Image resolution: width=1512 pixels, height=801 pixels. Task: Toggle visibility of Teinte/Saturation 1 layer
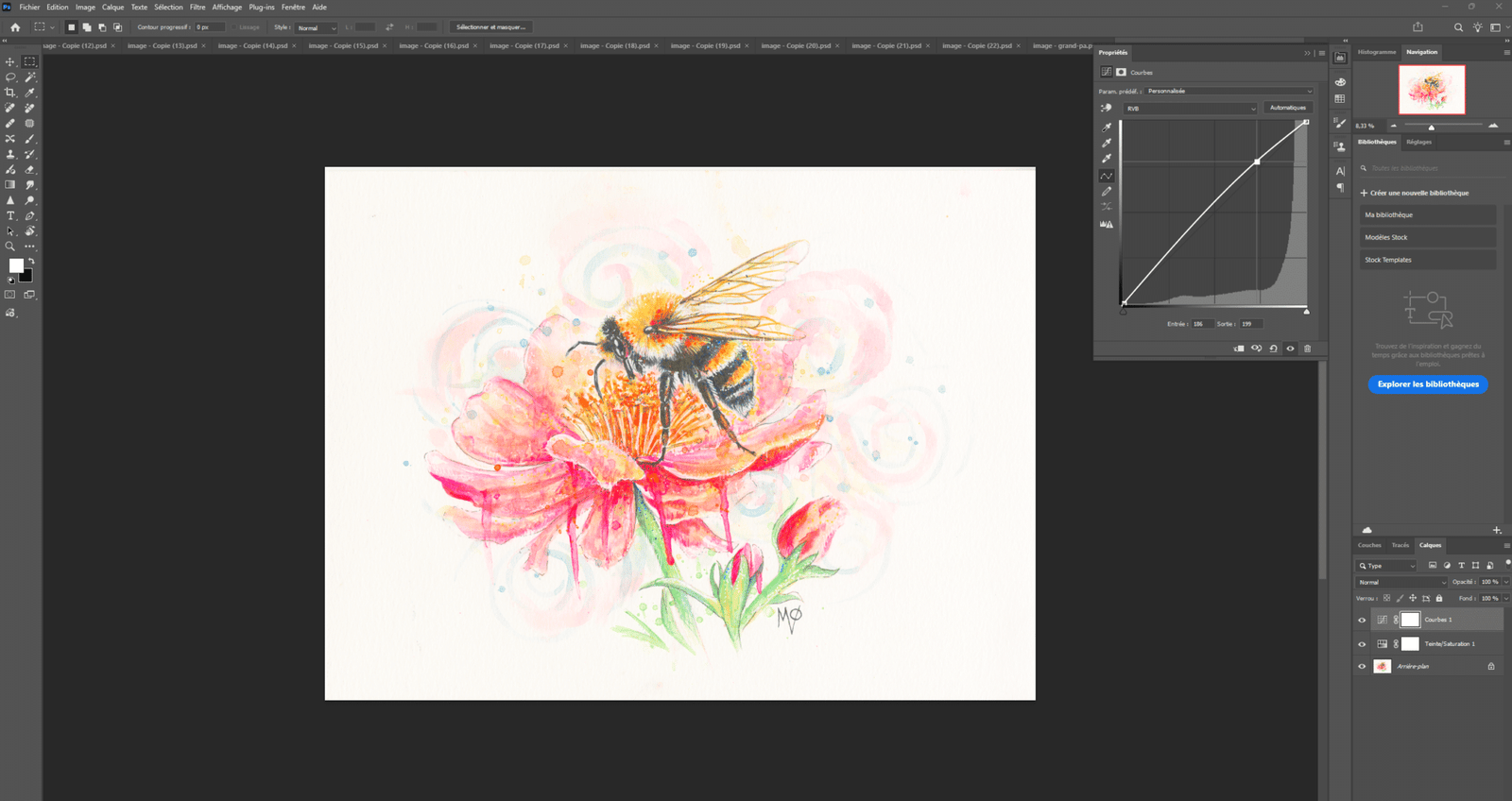(1362, 644)
